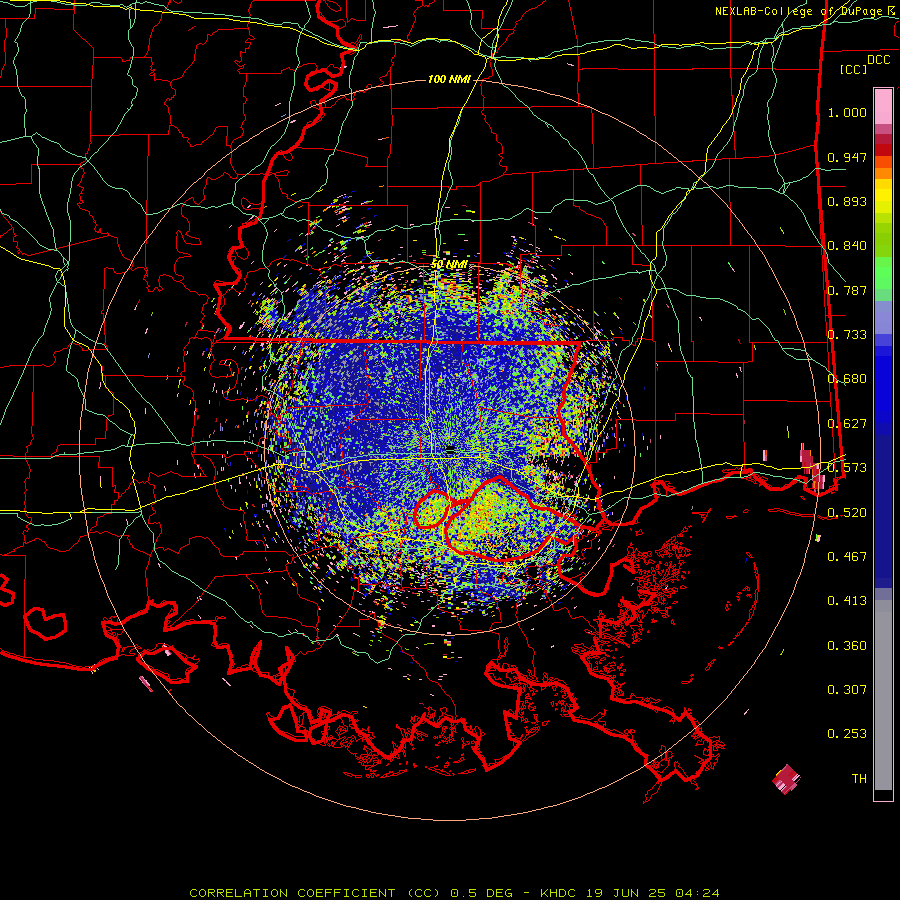This screenshot has width=900, height=900.
Task: Click the 0.733 legend value
Action: [847, 335]
